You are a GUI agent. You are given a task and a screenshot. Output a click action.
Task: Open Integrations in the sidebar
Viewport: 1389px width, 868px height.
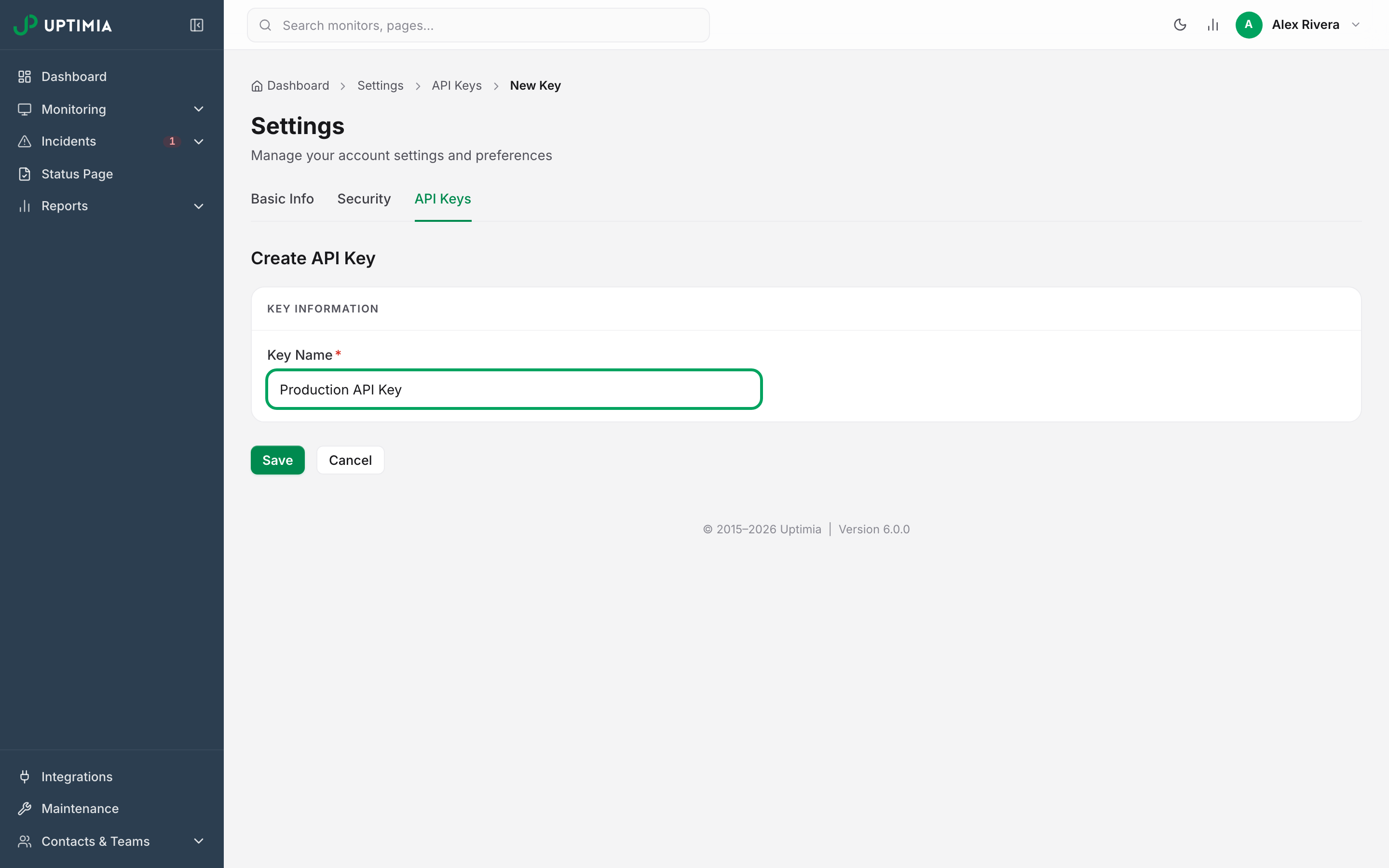(x=112, y=777)
